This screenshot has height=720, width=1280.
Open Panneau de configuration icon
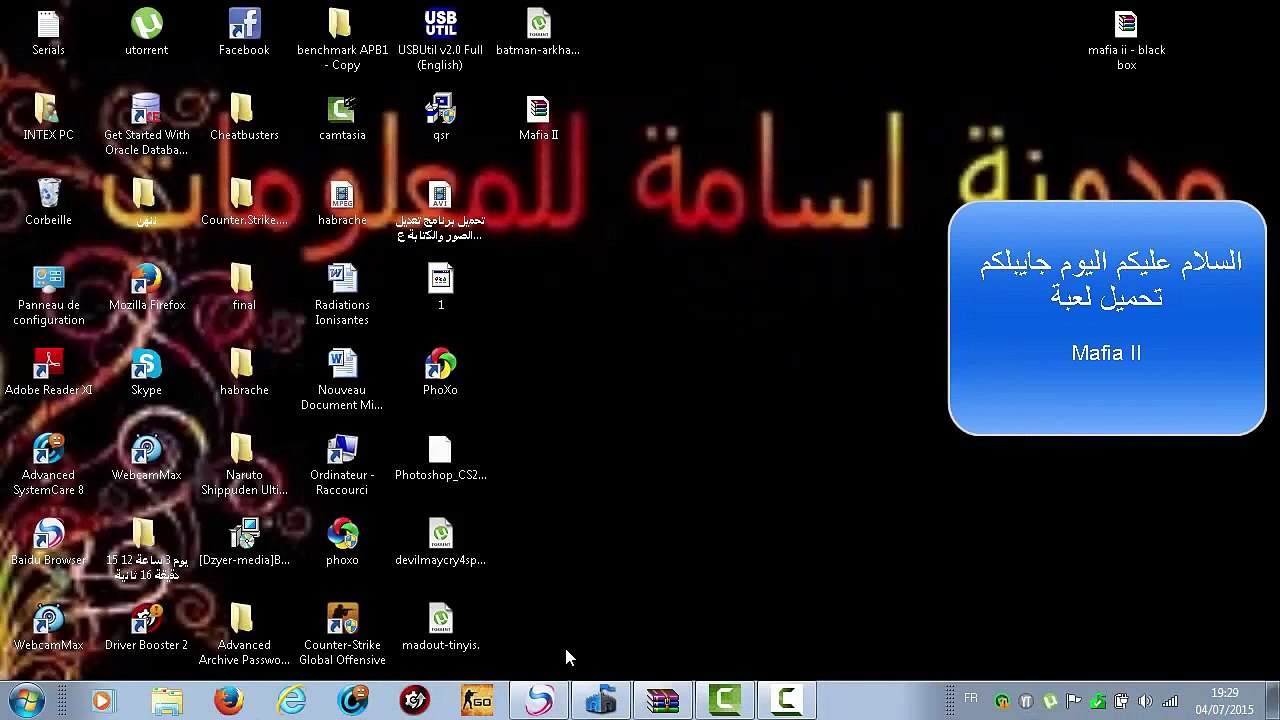point(48,295)
